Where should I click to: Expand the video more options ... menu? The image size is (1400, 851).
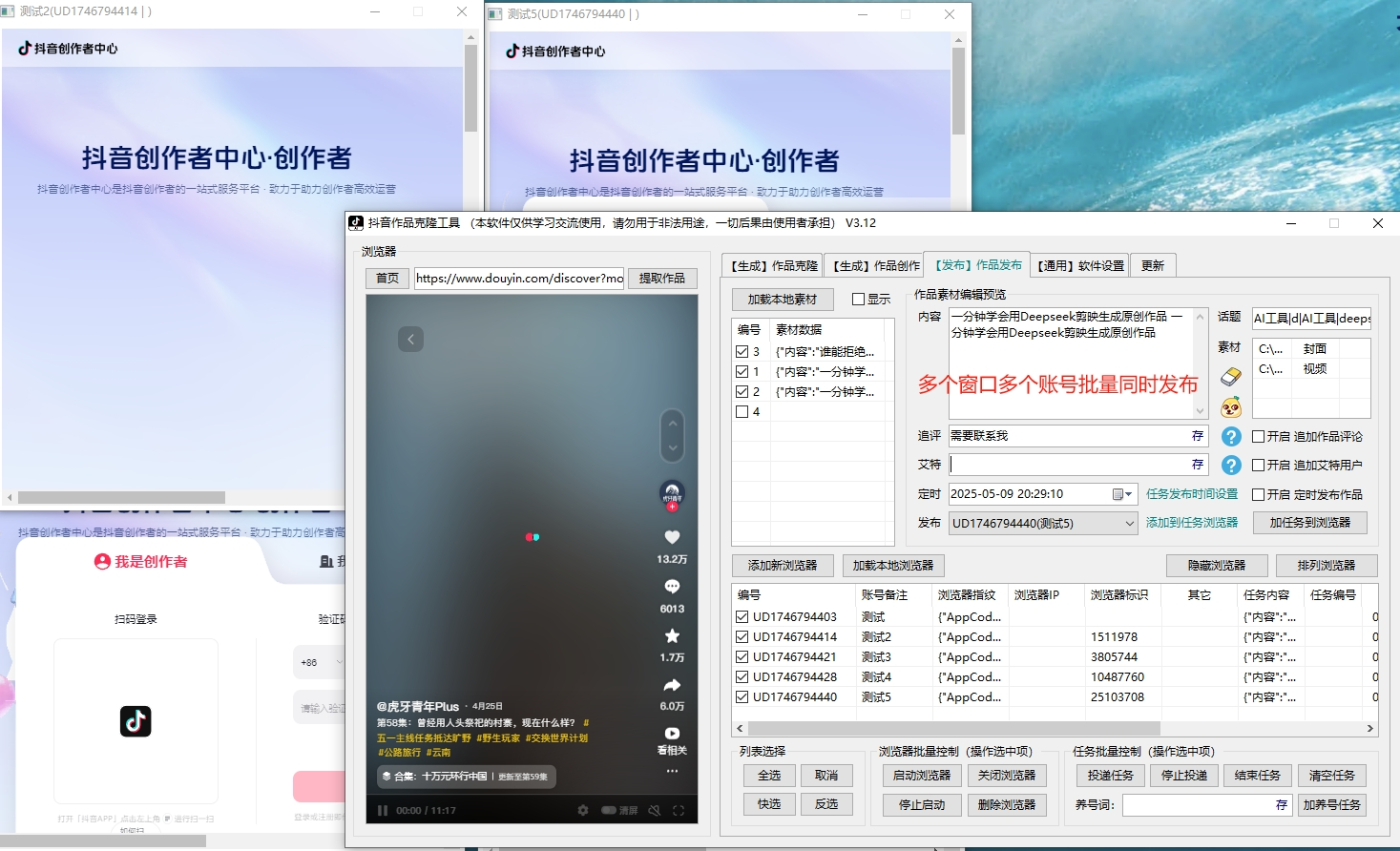tap(673, 771)
